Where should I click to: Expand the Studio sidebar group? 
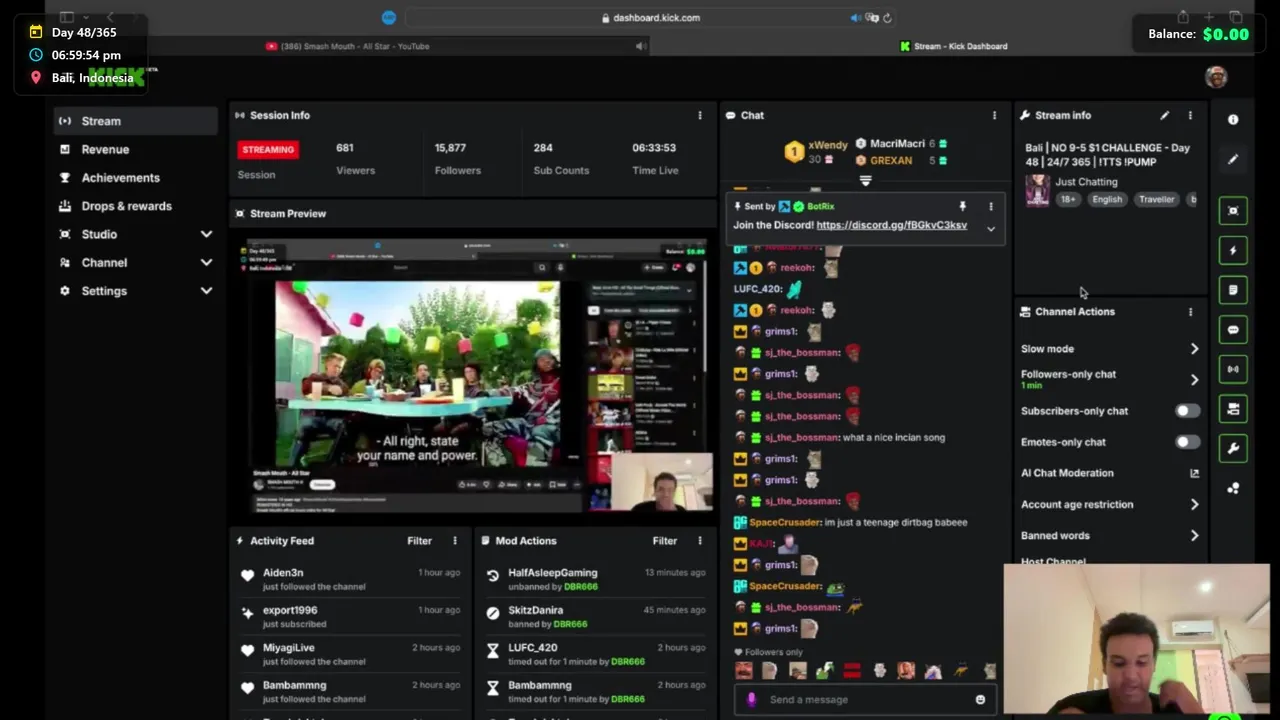135,234
